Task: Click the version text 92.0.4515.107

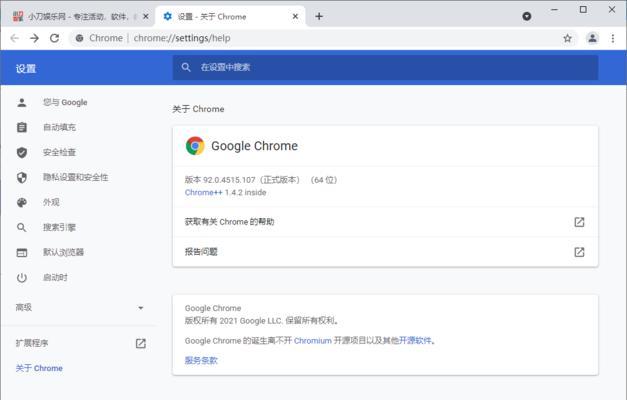Action: [x=229, y=180]
